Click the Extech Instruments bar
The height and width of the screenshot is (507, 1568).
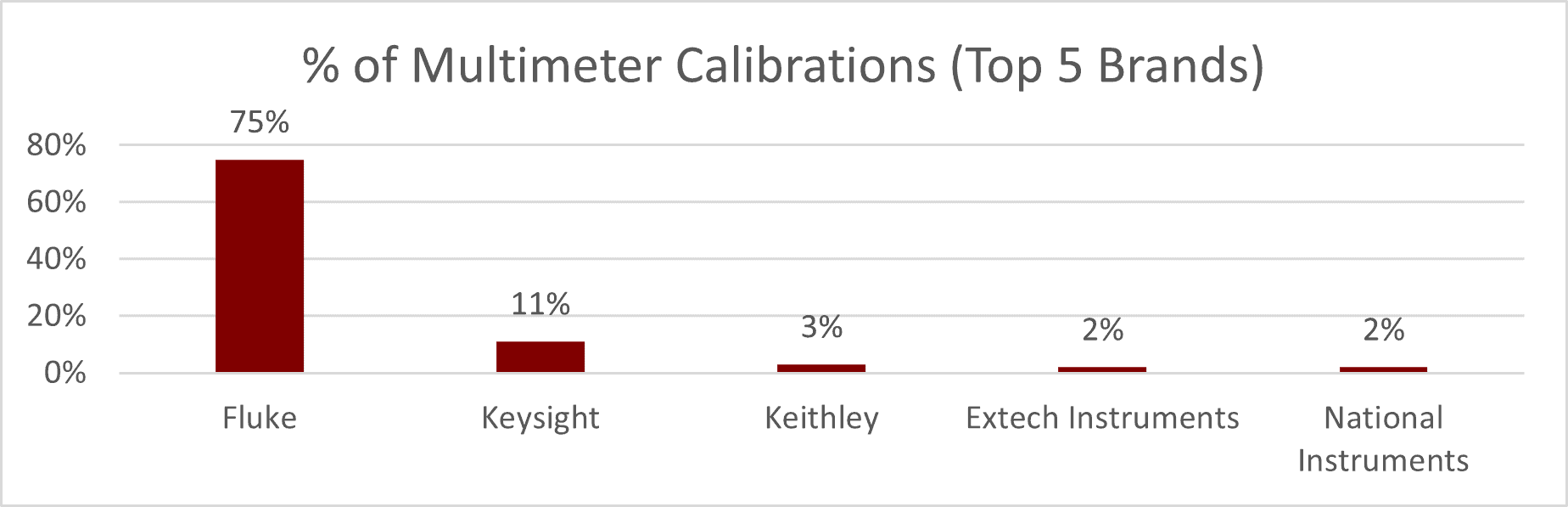coord(1102,369)
